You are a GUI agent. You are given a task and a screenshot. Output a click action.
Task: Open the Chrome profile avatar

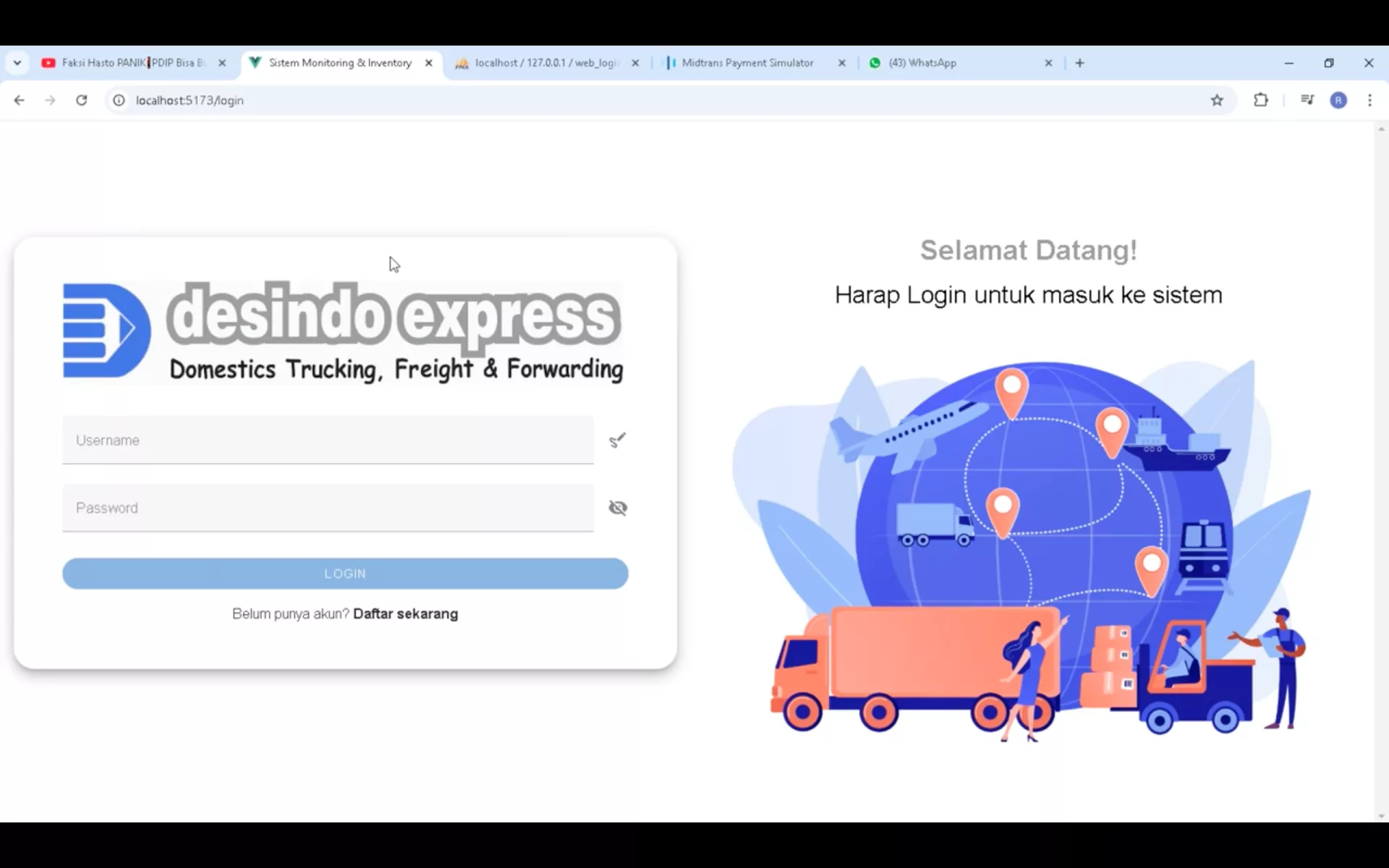[1338, 101]
